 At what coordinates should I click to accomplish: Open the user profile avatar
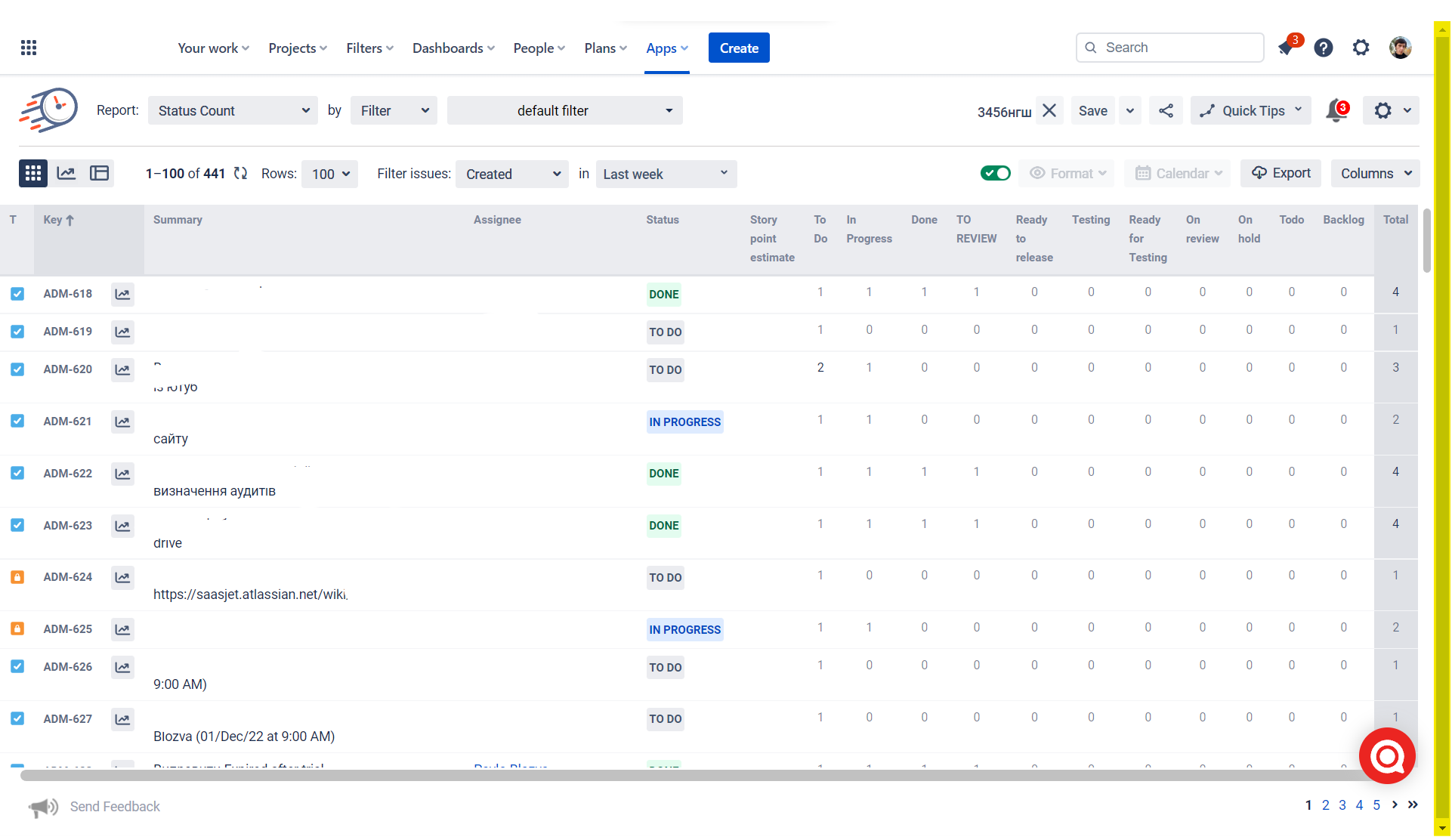(1400, 48)
